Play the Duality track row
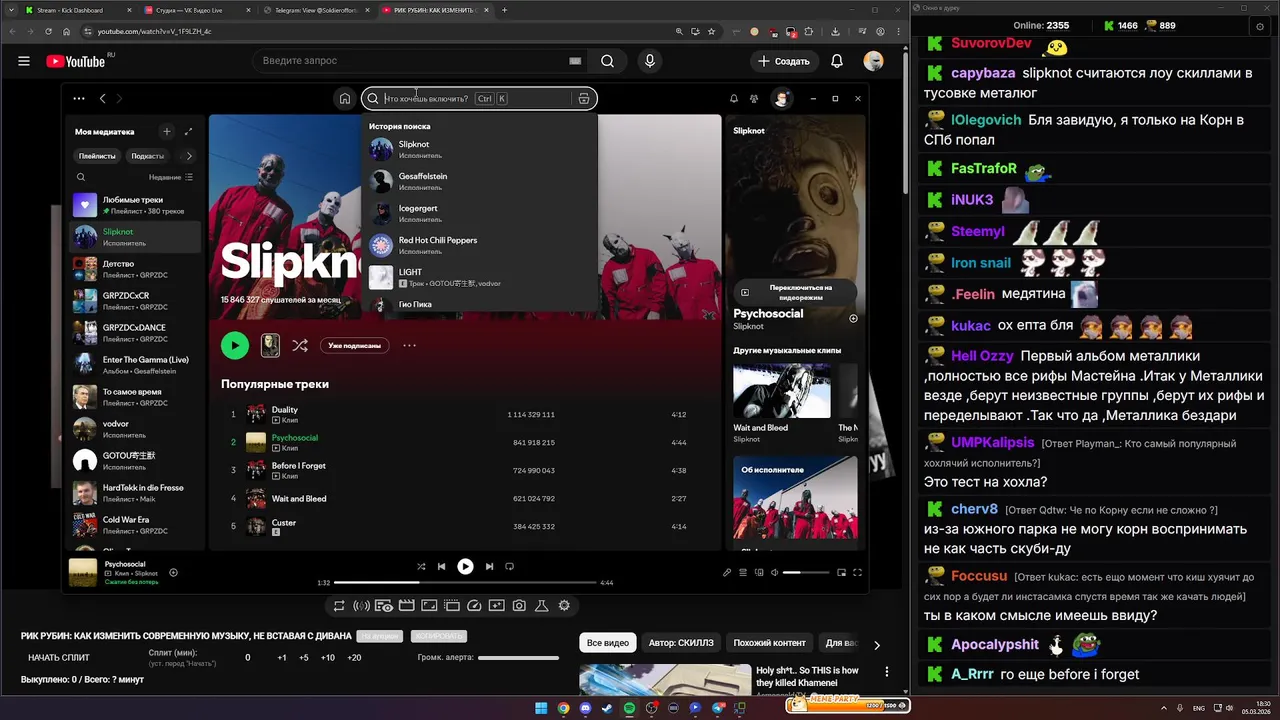Image resolution: width=1280 pixels, height=720 pixels. (465, 414)
